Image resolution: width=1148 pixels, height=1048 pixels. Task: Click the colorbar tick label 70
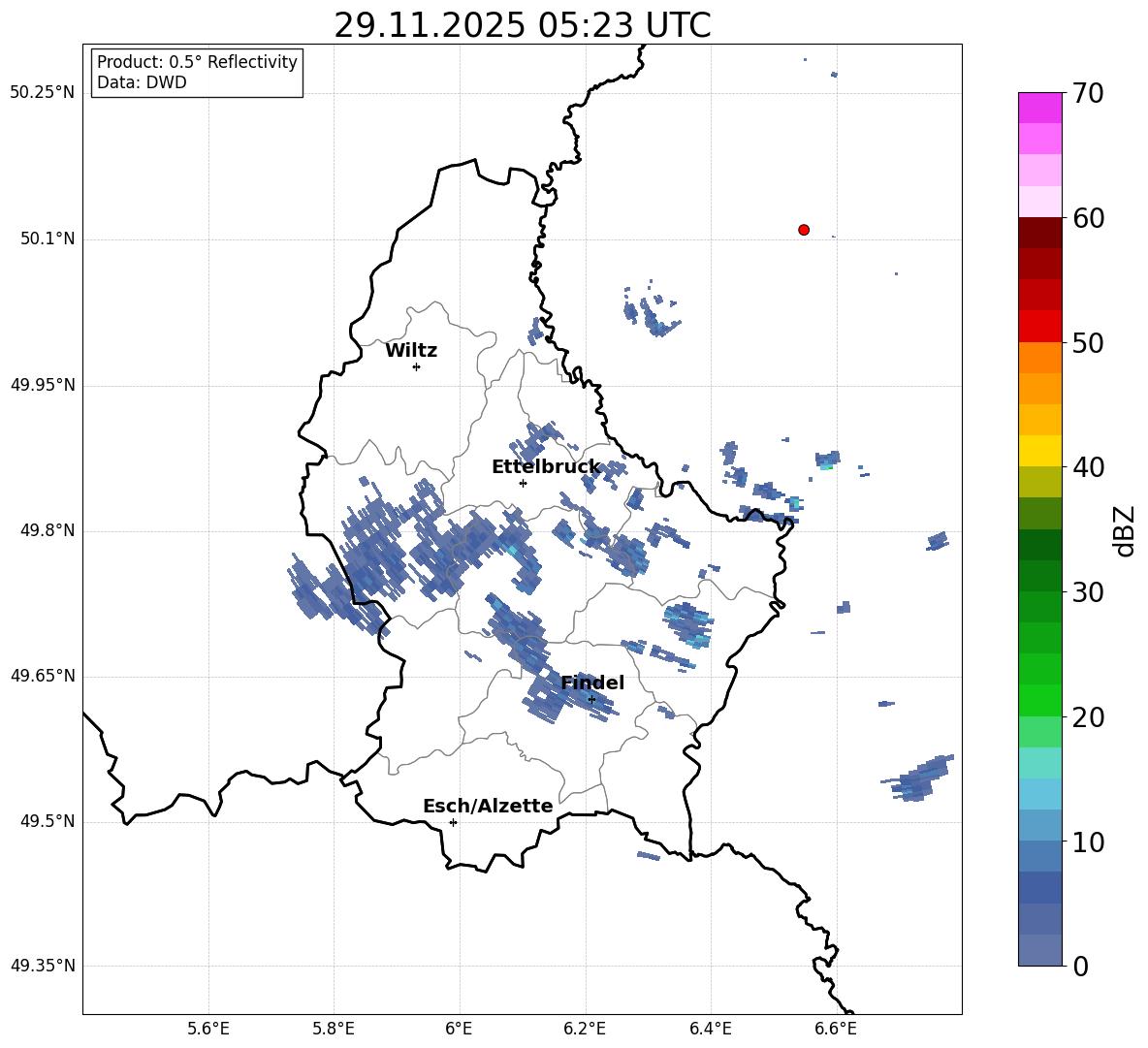[x=1088, y=93]
